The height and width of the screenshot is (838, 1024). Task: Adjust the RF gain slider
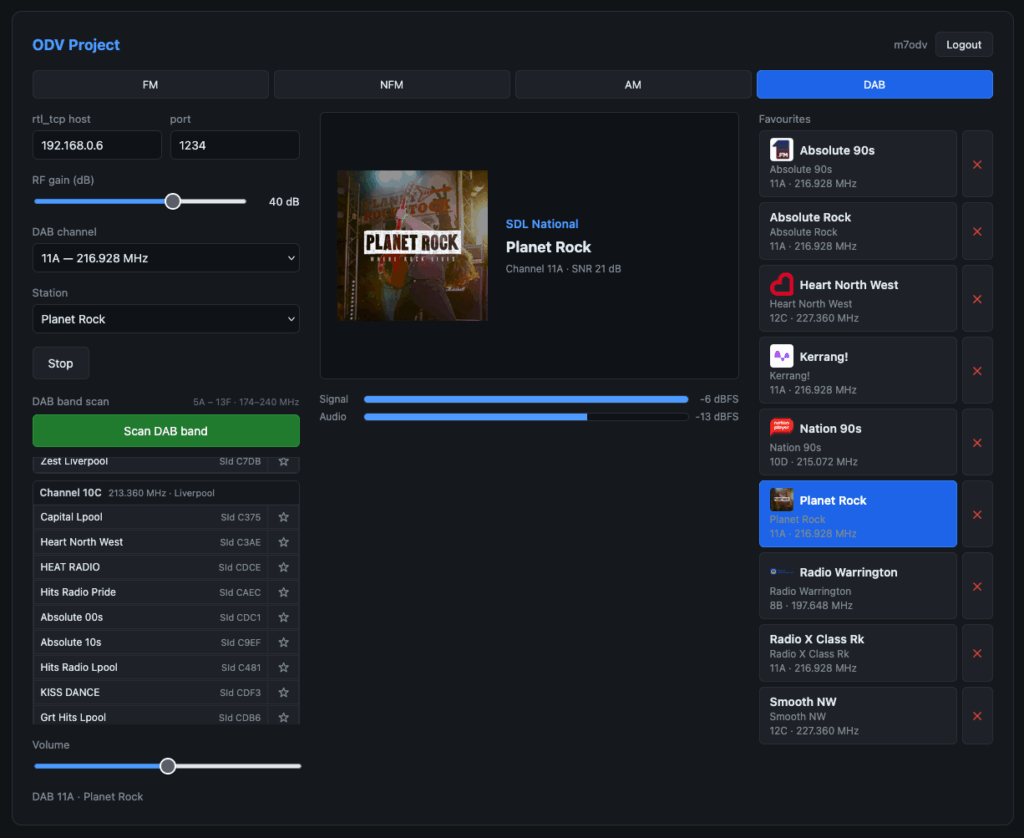click(140, 201)
